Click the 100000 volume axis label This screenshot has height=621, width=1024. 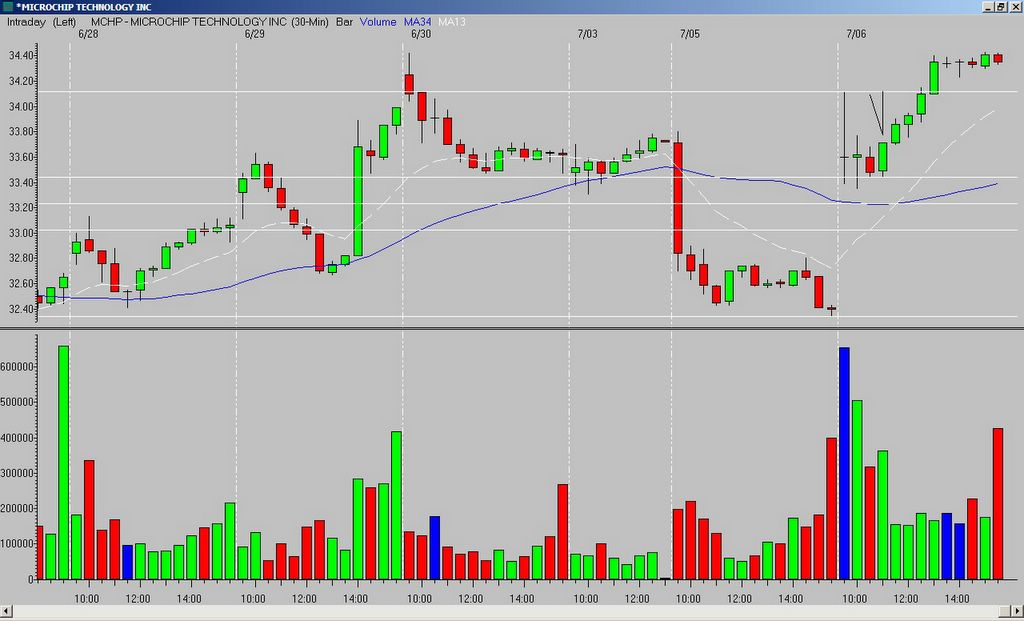[x=18, y=543]
